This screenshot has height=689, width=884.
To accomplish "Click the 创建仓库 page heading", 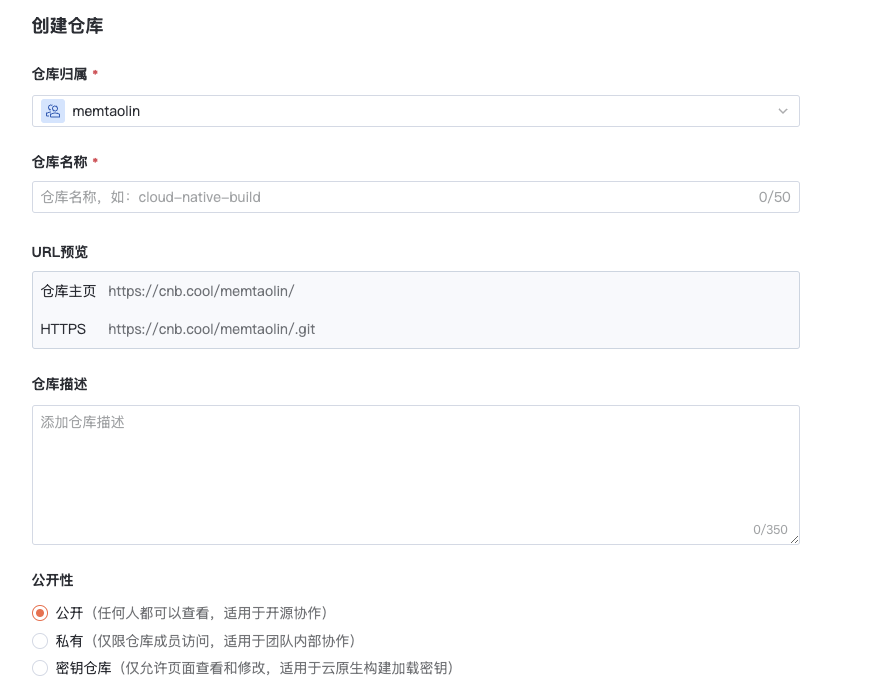I will 67,26.
